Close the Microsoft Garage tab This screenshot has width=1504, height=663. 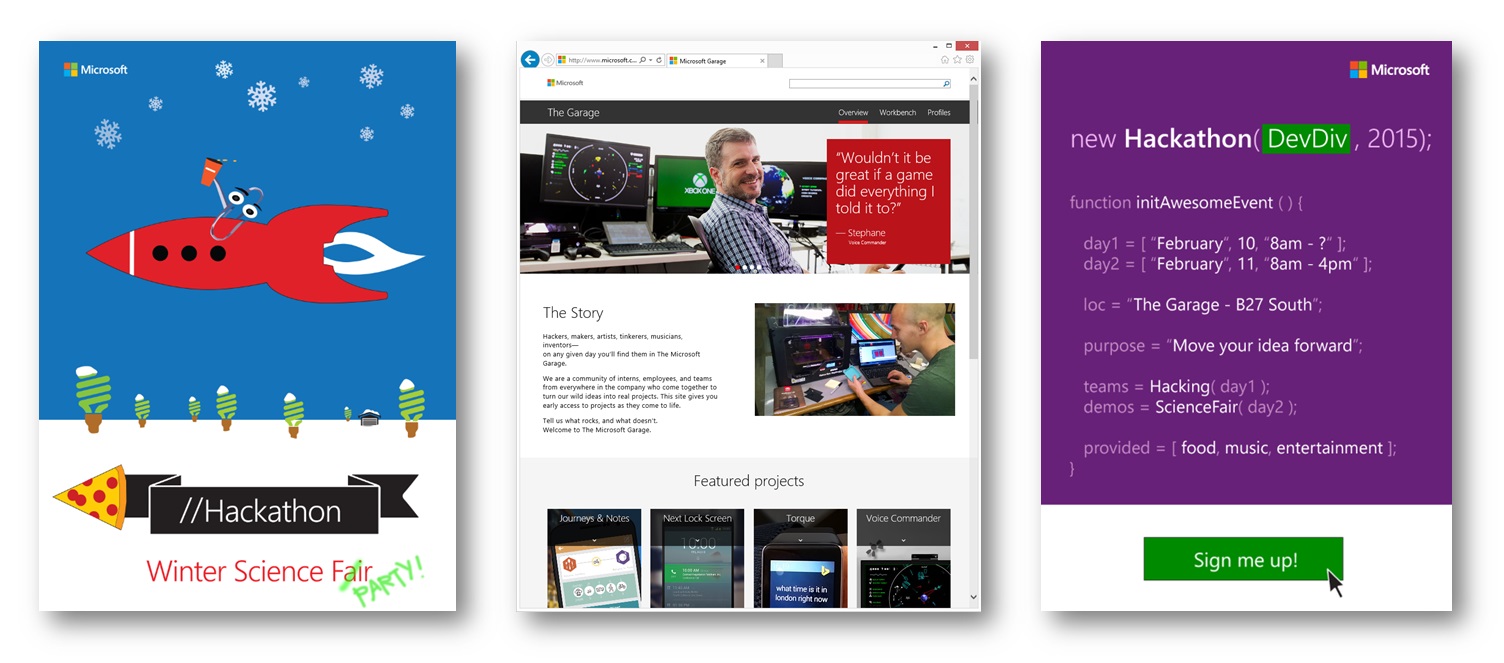pyautogui.click(x=762, y=61)
